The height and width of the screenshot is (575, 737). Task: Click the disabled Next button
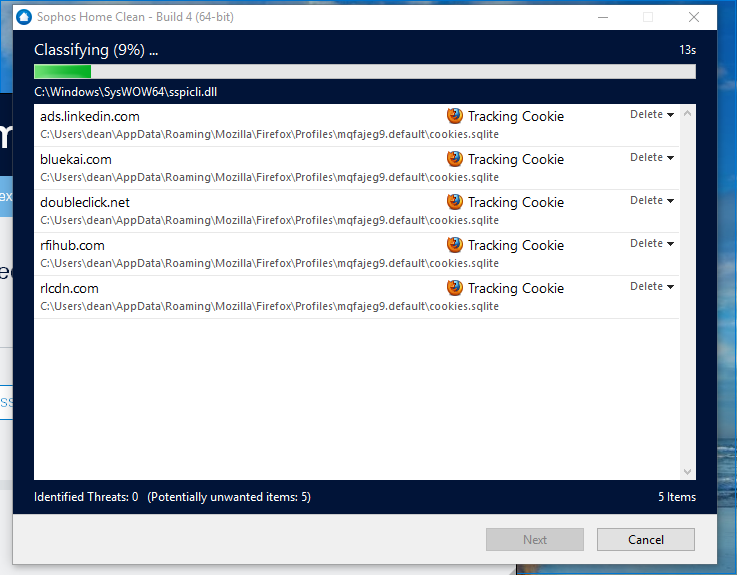click(x=535, y=540)
